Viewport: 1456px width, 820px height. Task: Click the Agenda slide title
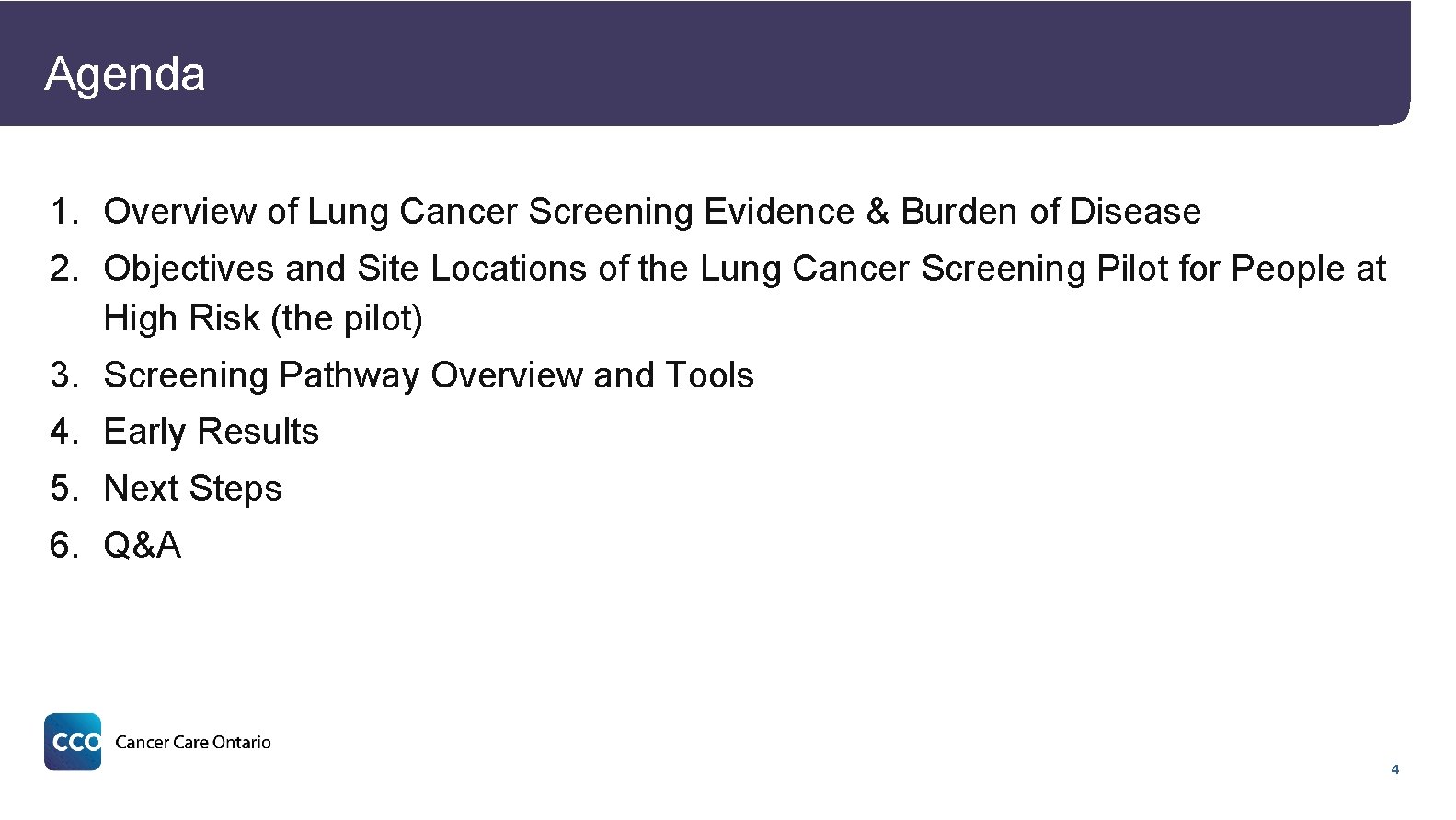click(125, 74)
